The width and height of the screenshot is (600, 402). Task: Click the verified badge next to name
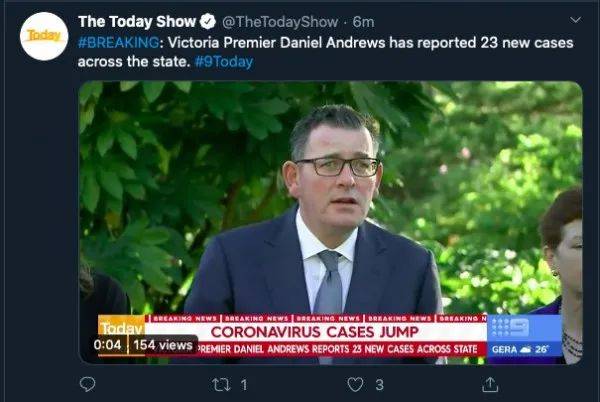(x=208, y=22)
